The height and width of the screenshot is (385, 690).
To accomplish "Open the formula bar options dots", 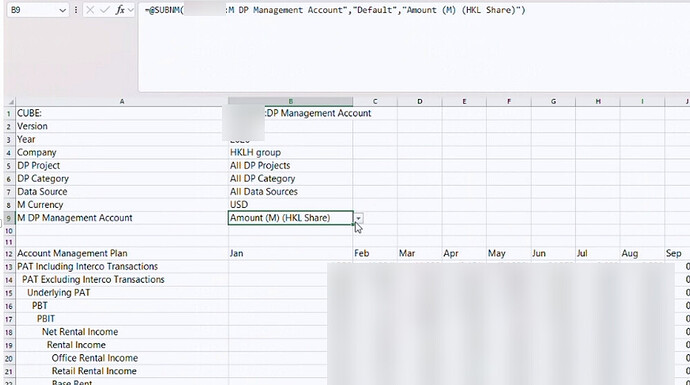I will coord(76,10).
